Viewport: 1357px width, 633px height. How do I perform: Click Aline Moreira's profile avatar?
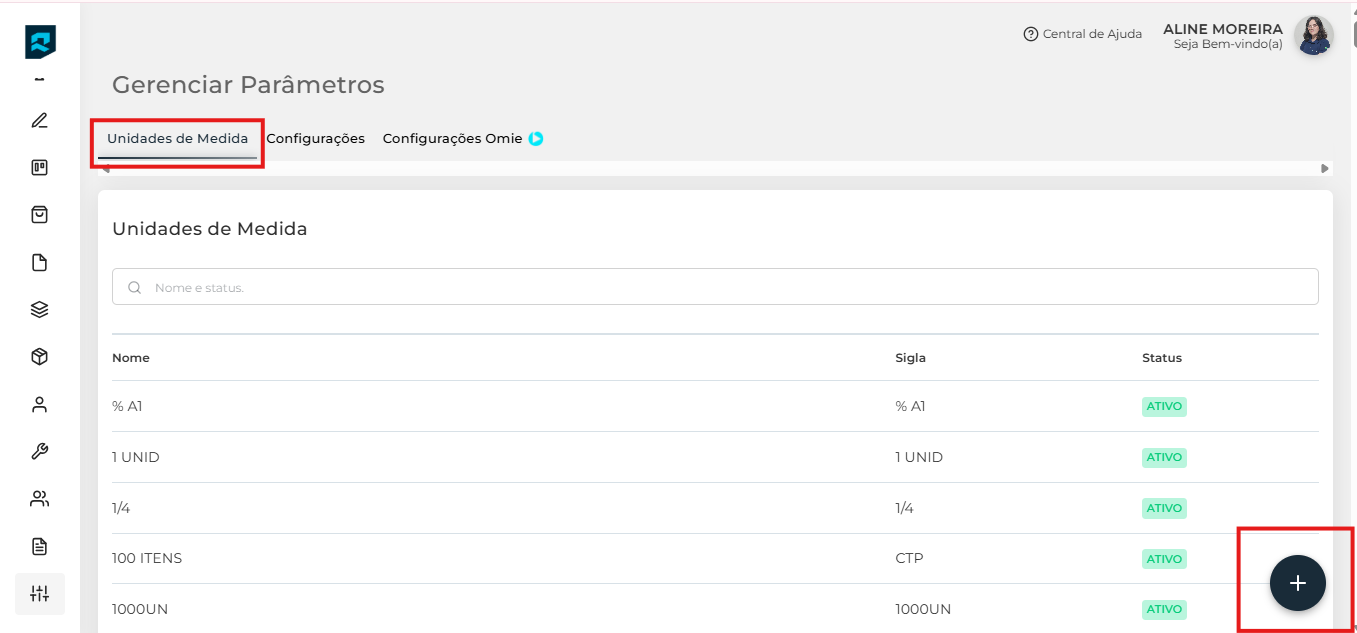tap(1313, 36)
